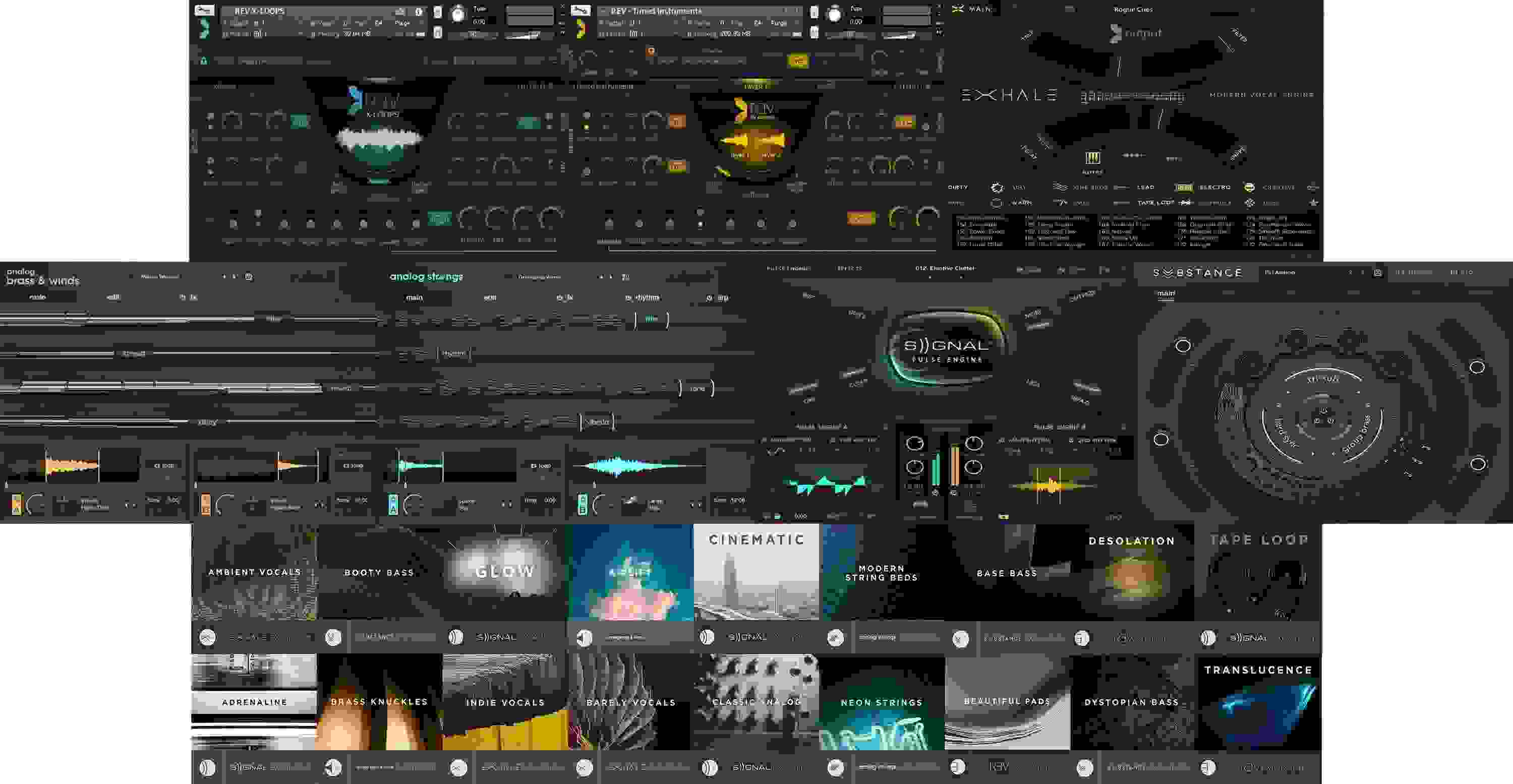1513x784 pixels.
Task: Enable the LAYER 1 toggle in REV Timed Instruments
Action: 756,84
